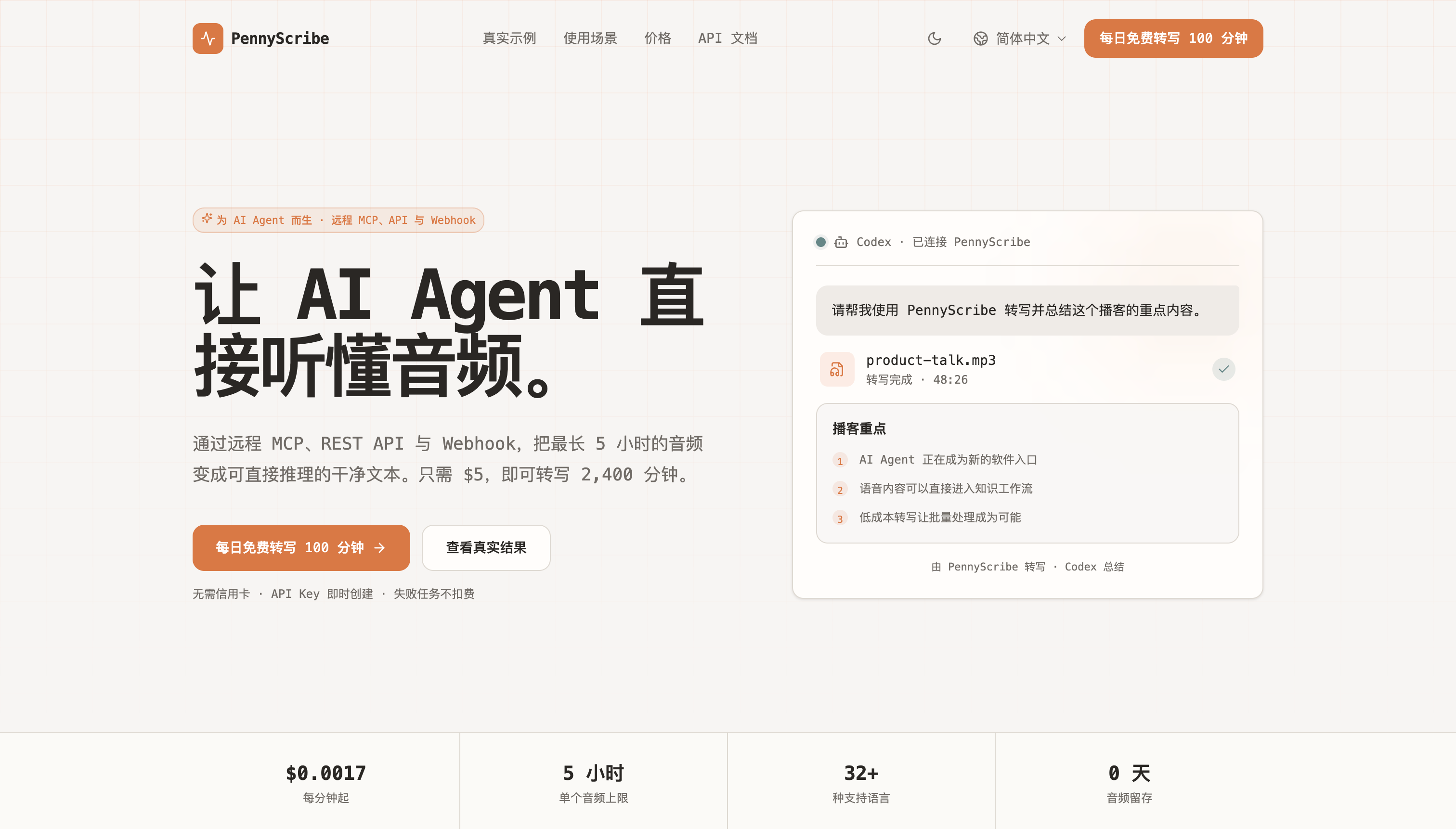Open the 使用场景 nav item
Viewport: 1456px width, 829px height.
590,38
